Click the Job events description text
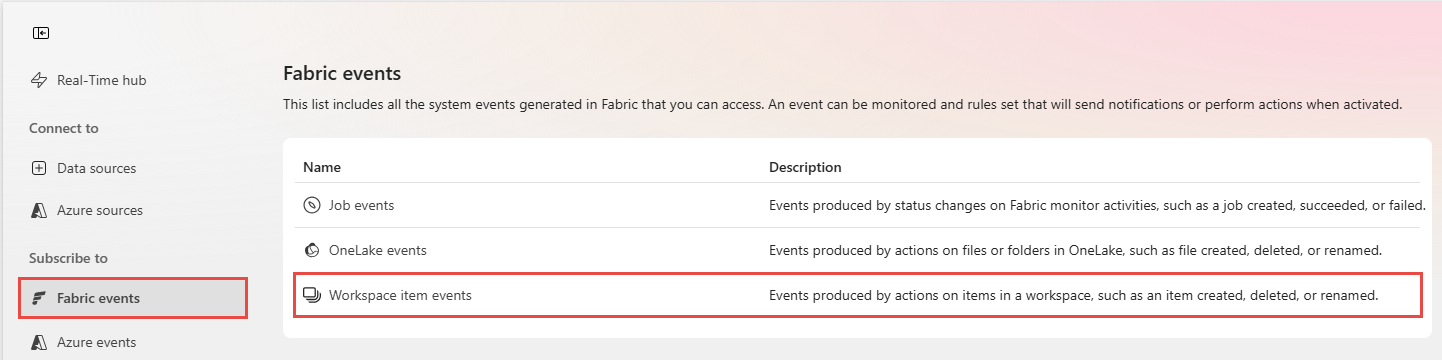Screen dimensions: 1442x360 (x=1097, y=205)
